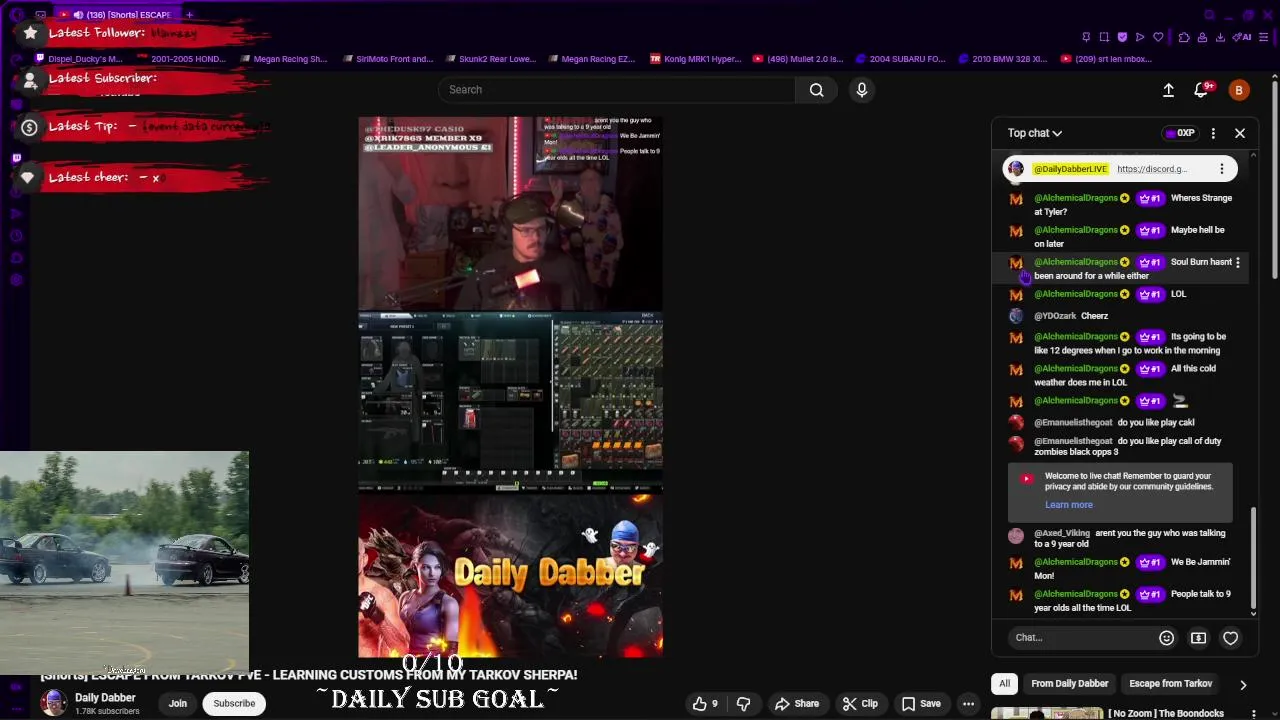The height and width of the screenshot is (720, 1280).
Task: Open Skunk2 Rear Lowe... bookmark
Action: click(490, 59)
